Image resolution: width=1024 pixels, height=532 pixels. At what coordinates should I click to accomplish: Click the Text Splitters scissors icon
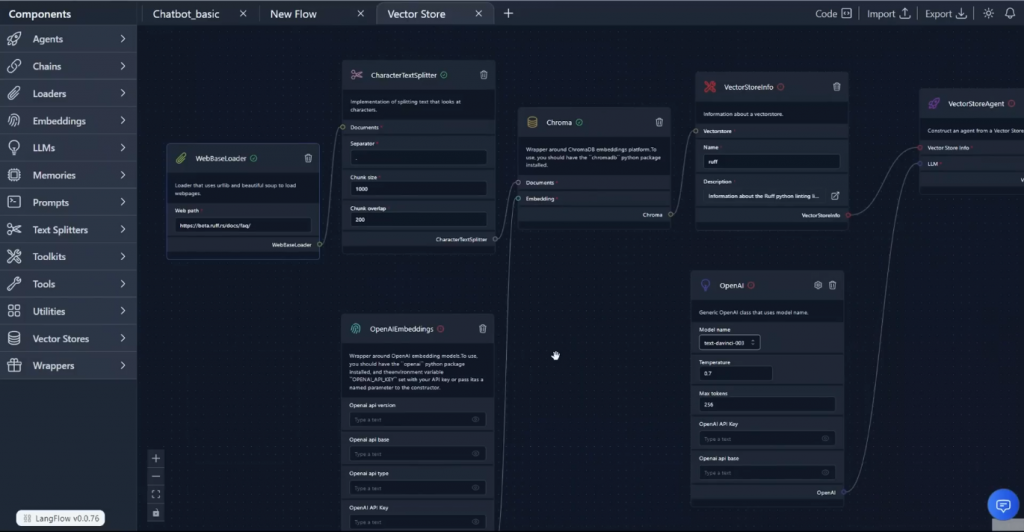pos(14,229)
